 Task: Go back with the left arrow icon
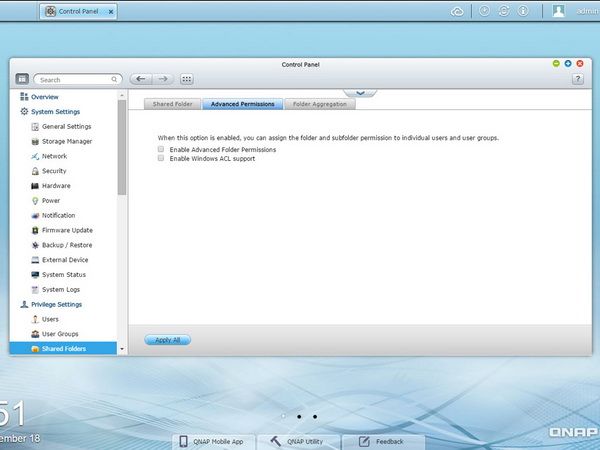click(x=141, y=79)
